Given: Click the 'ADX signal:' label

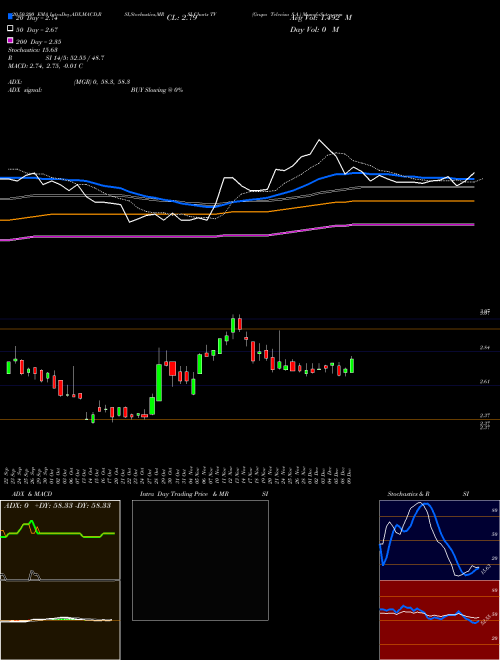Looking at the screenshot, I should (25, 90).
